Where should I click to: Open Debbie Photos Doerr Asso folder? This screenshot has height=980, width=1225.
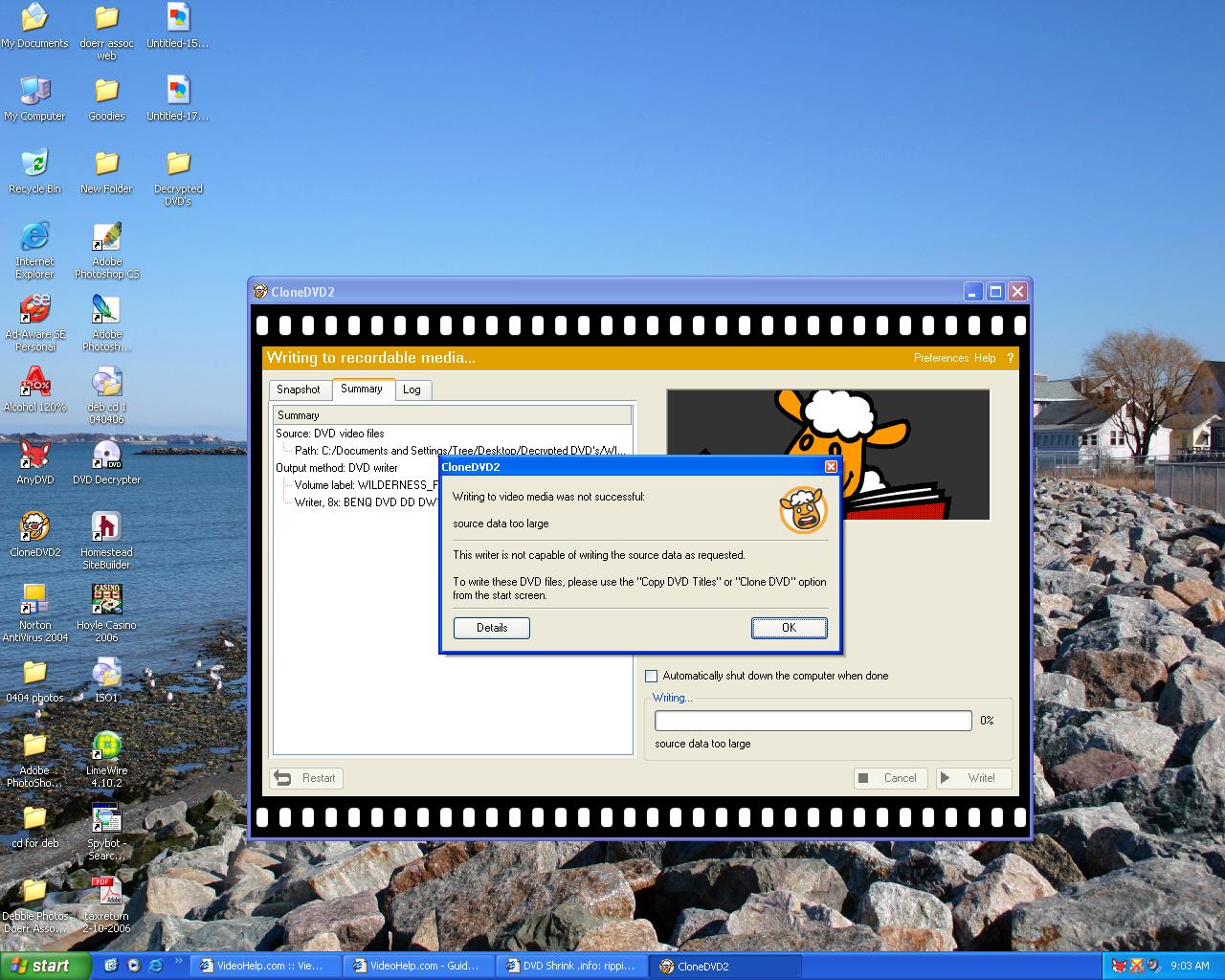[34, 904]
